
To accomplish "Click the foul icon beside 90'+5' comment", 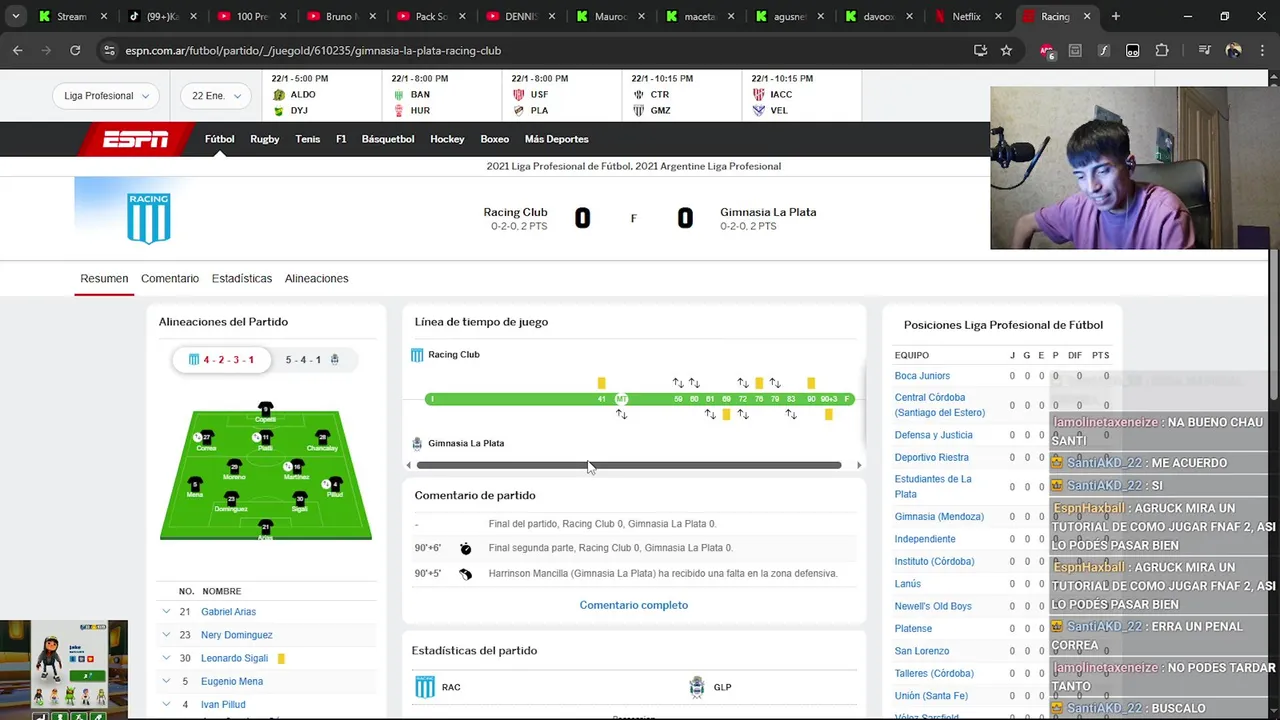I will pos(465,574).
